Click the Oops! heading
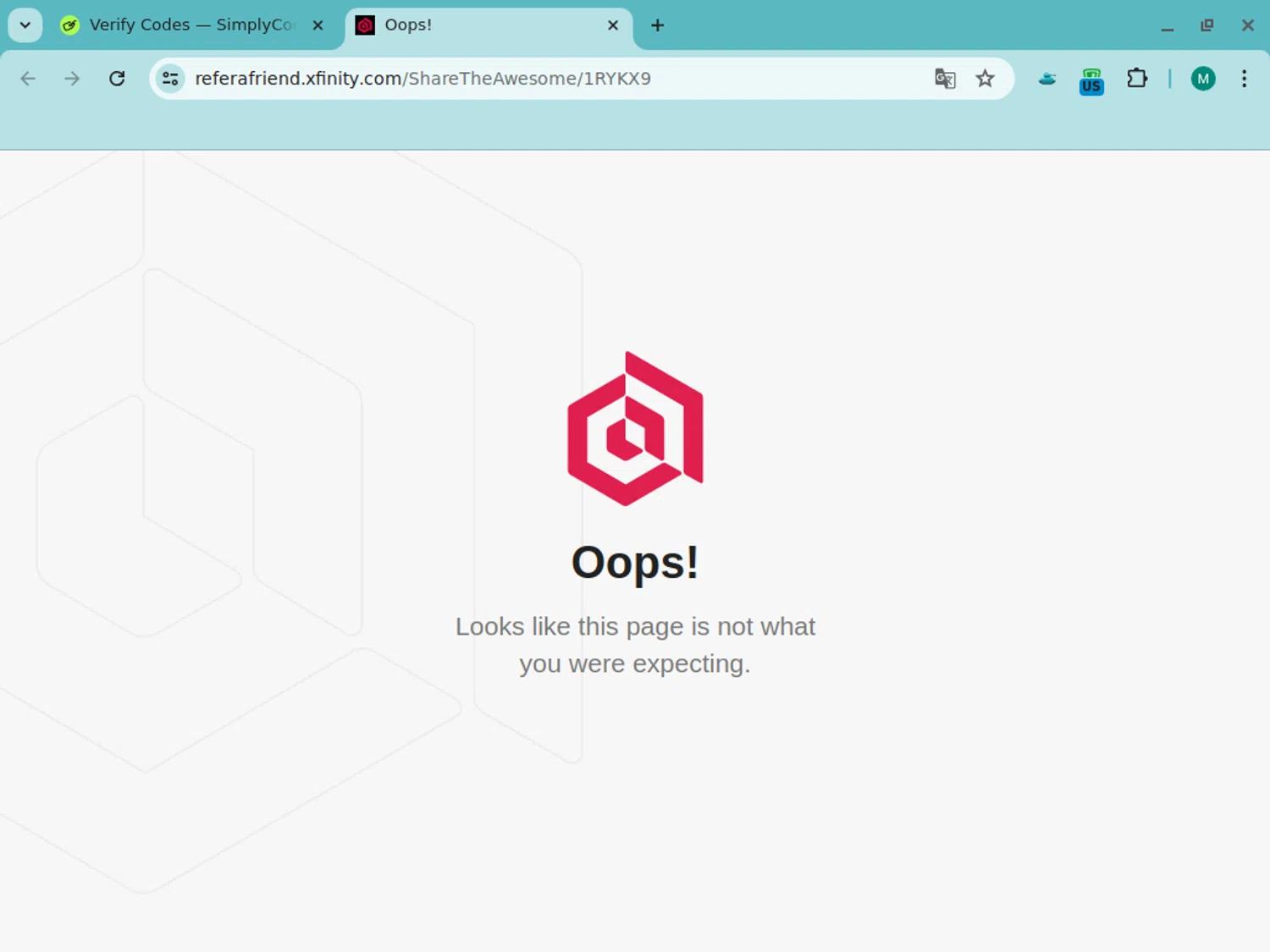The image size is (1270, 952). coord(635,563)
